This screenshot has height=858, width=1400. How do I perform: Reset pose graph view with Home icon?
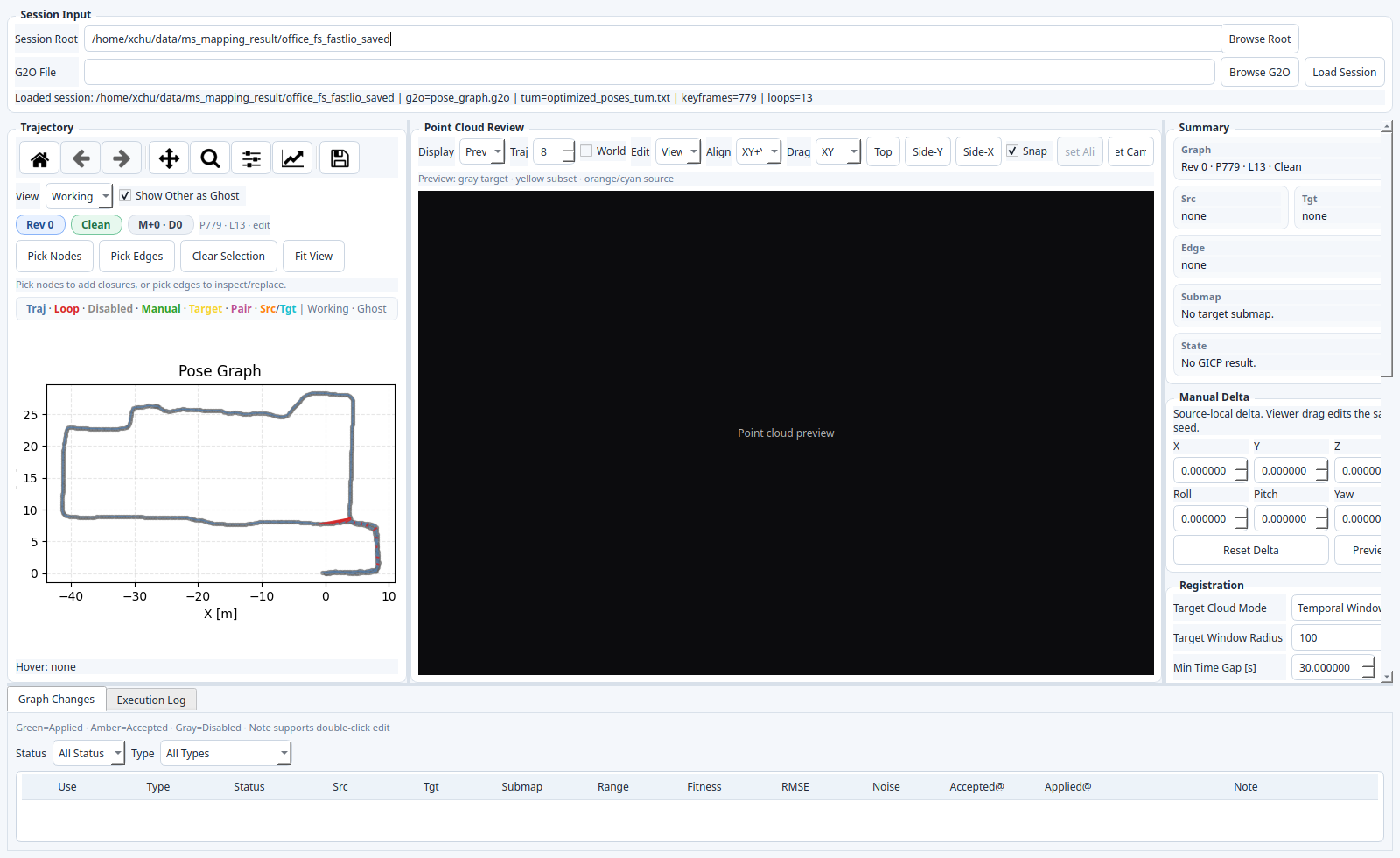coord(39,158)
